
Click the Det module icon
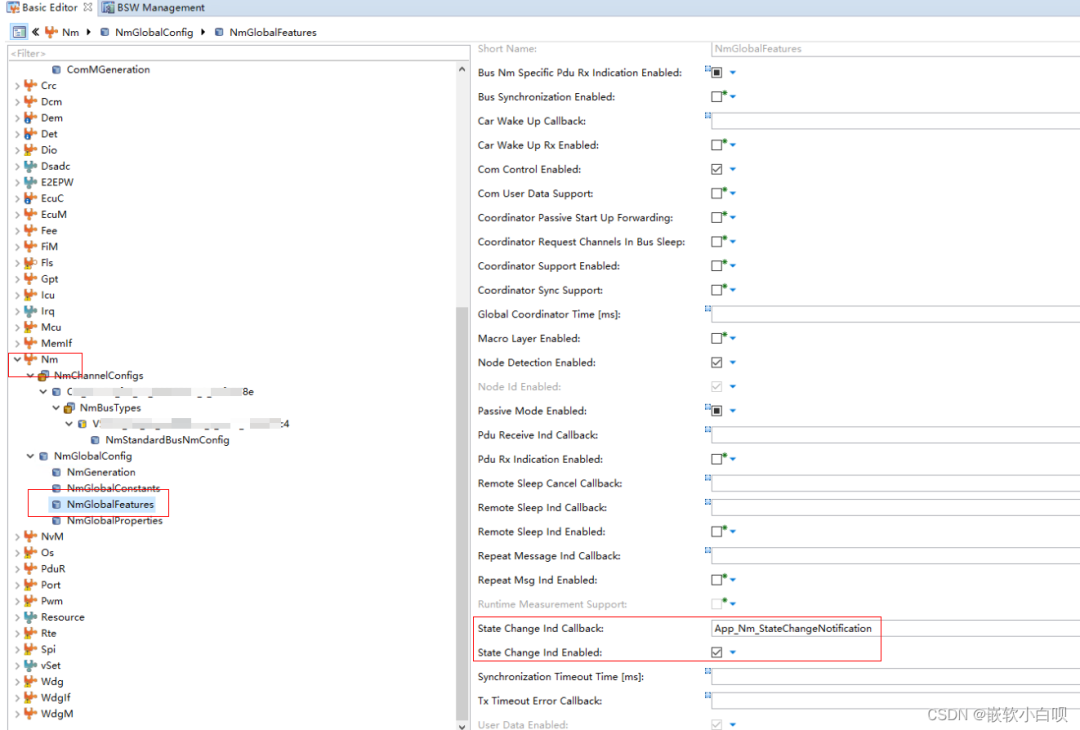click(x=30, y=134)
